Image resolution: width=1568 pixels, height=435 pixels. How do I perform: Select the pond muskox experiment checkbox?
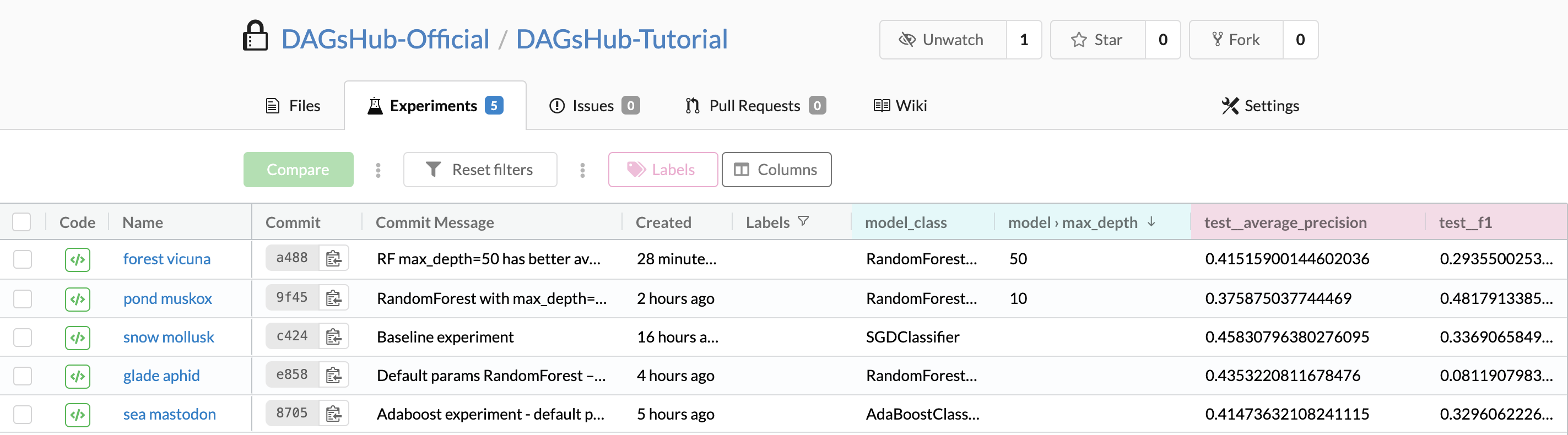[x=23, y=299]
